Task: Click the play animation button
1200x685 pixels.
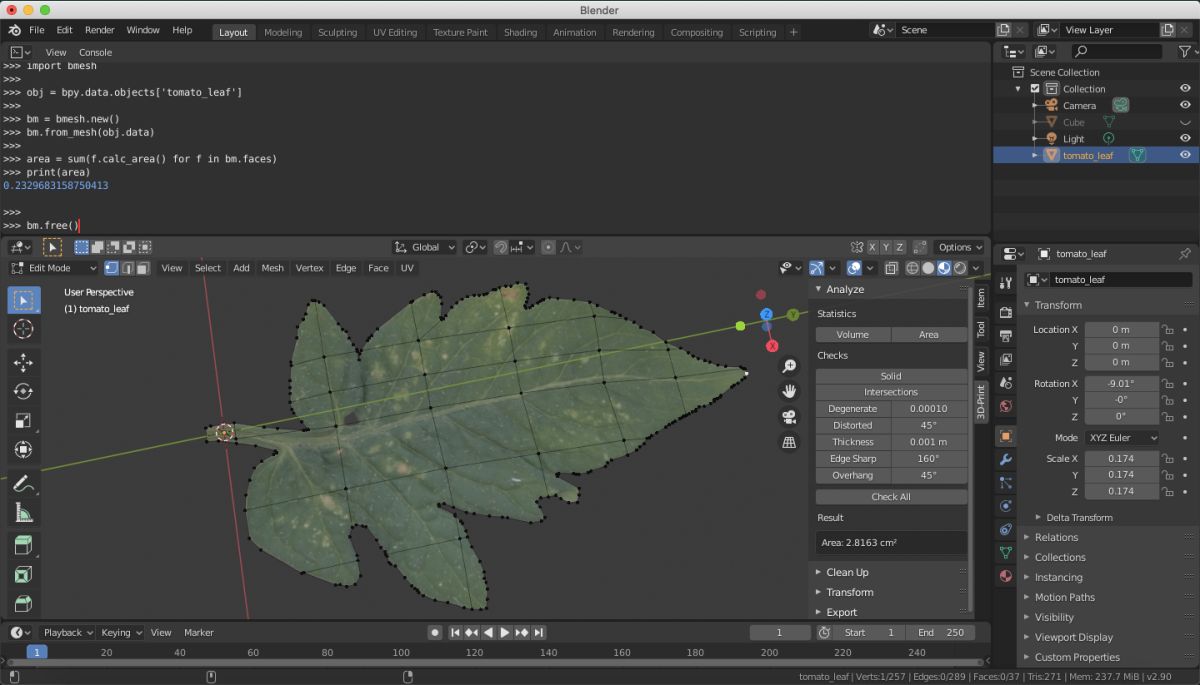Action: point(505,632)
